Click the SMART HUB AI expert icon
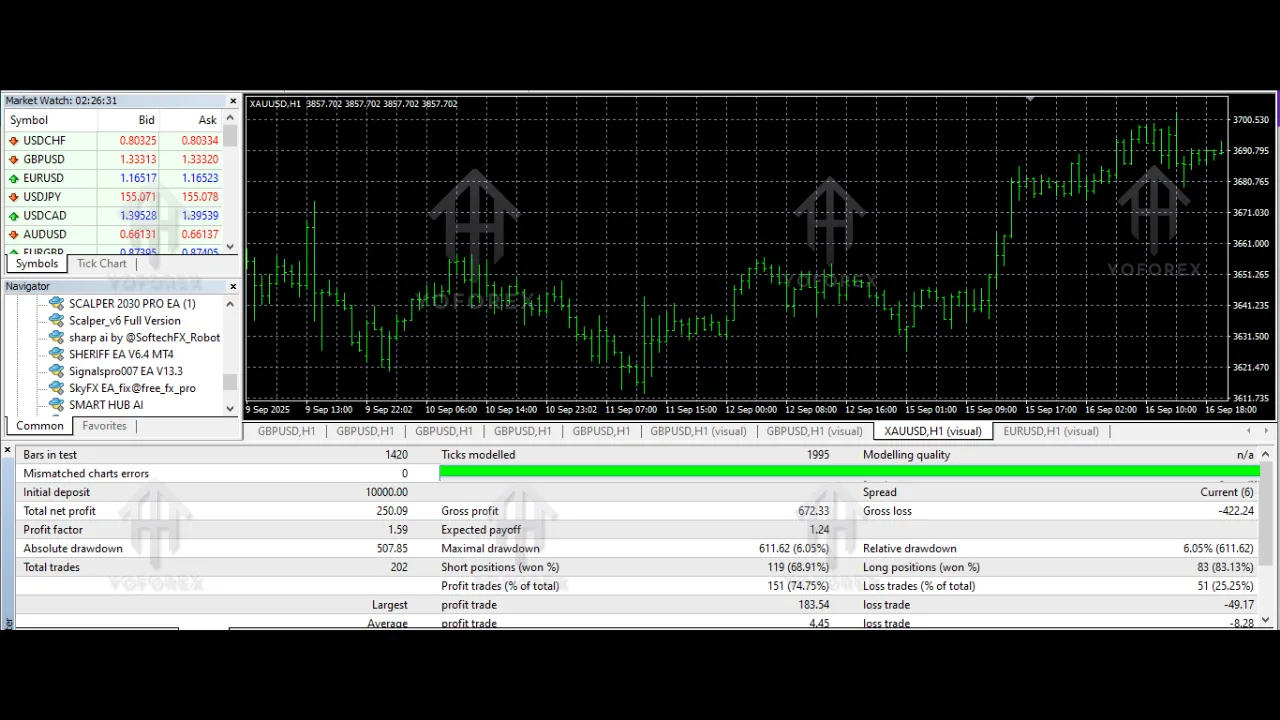Viewport: 1280px width, 720px height. (x=57, y=405)
